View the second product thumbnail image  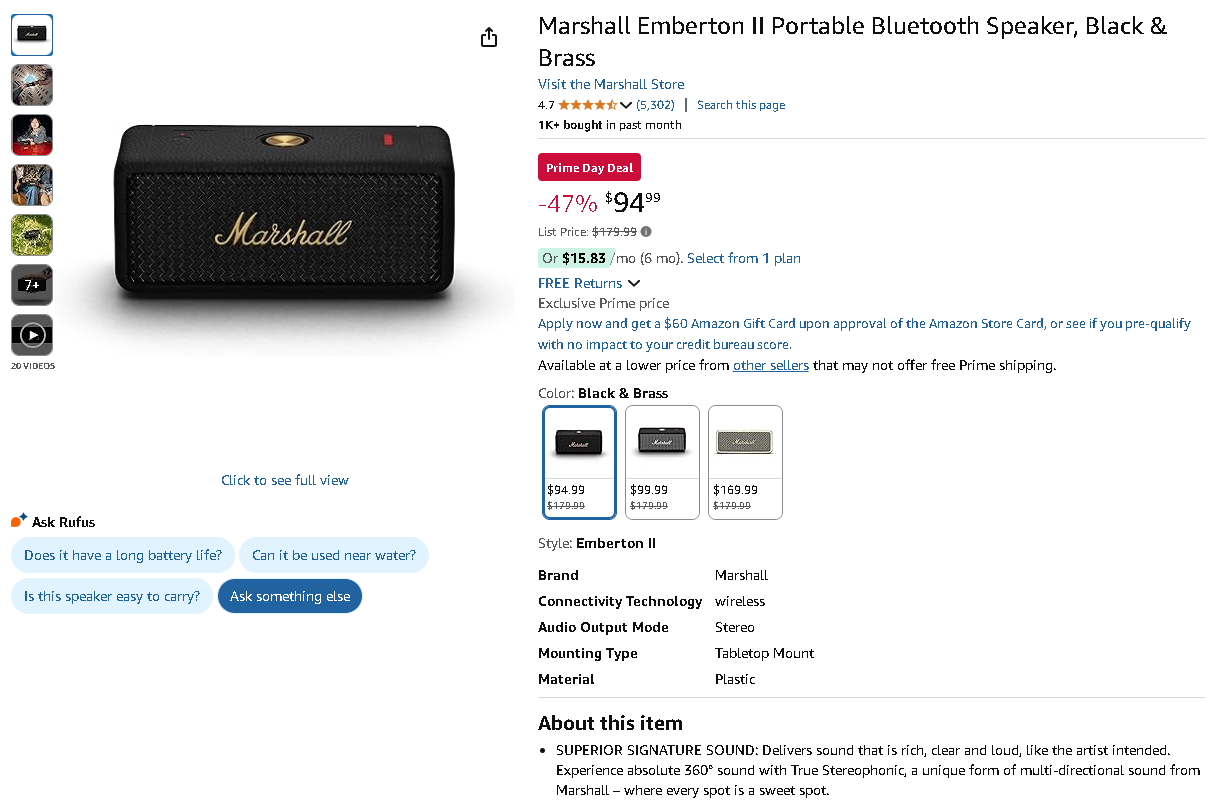(32, 85)
